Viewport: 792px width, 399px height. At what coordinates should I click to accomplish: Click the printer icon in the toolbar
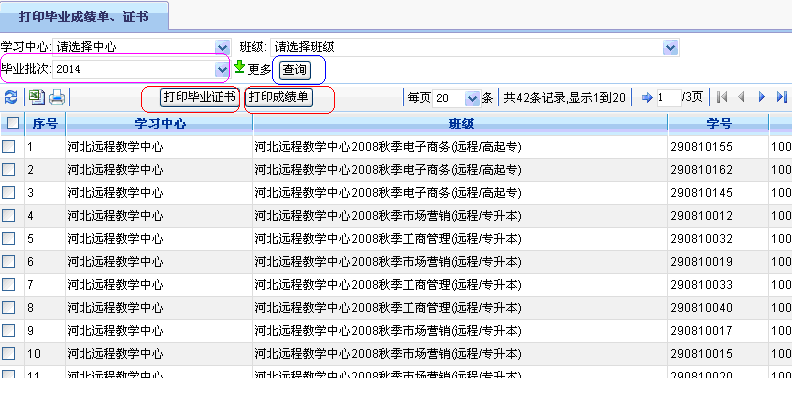tap(56, 97)
